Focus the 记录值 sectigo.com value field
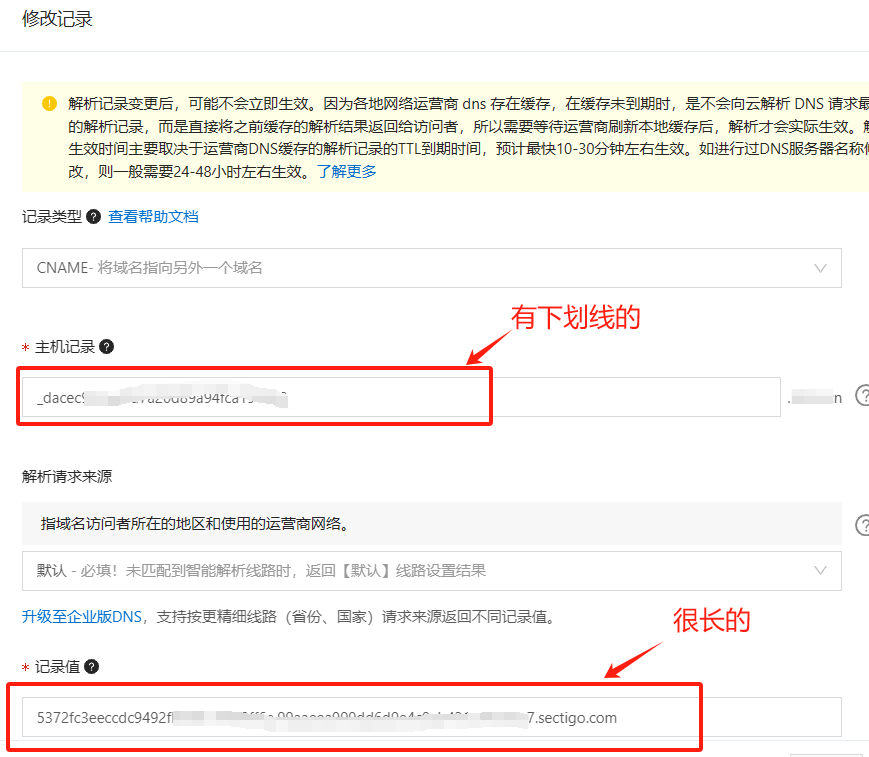This screenshot has width=869, height=757. pos(431,717)
